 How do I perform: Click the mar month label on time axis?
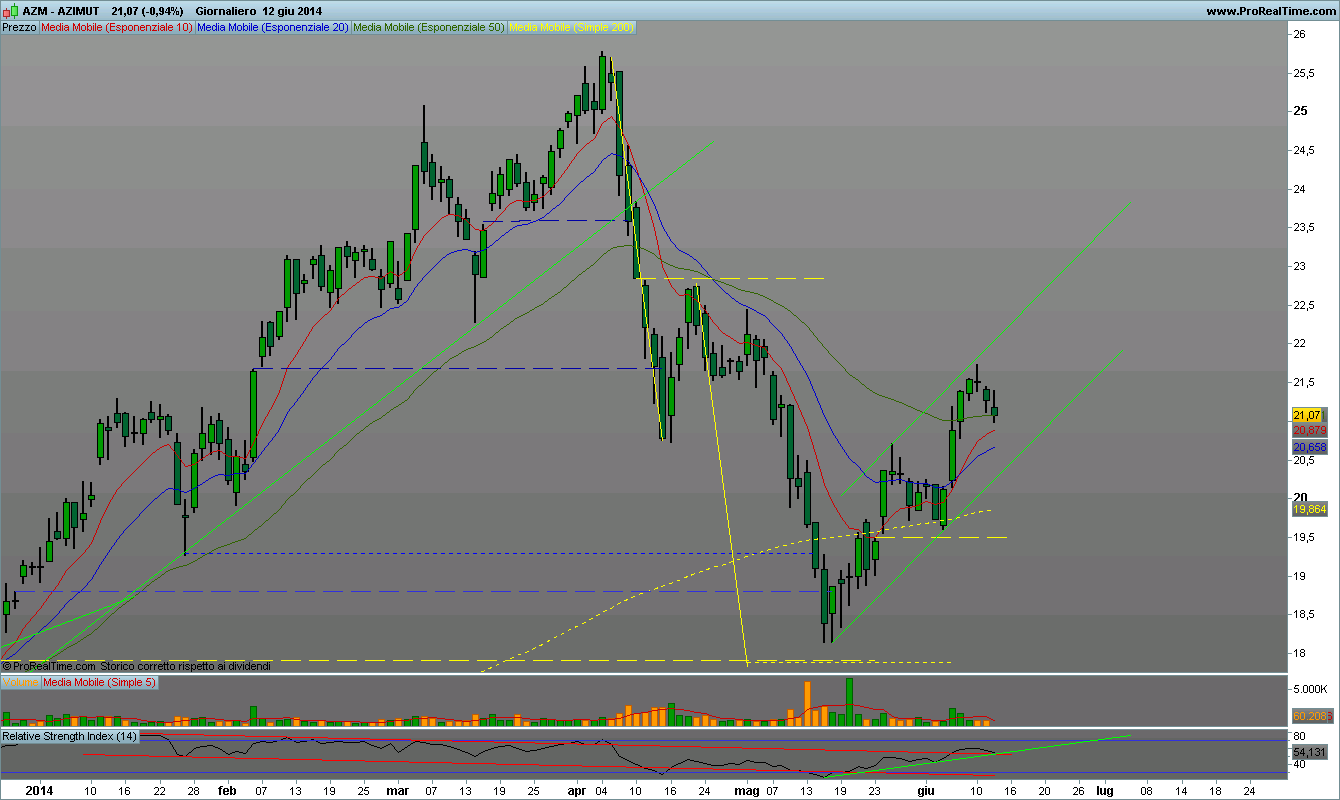pyautogui.click(x=398, y=790)
